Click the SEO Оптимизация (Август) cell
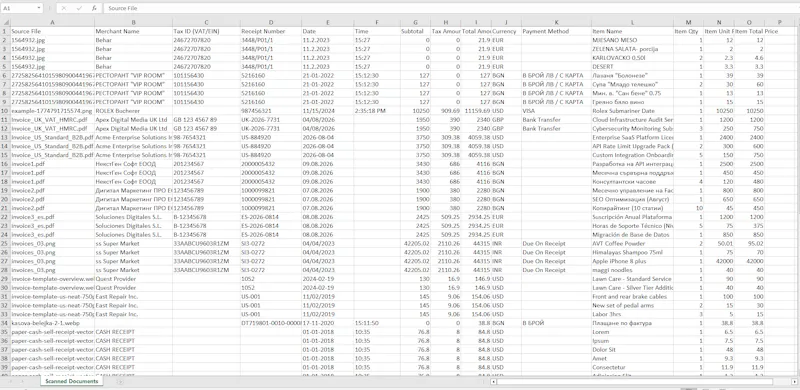The width and height of the screenshot is (800, 390). 632,199
